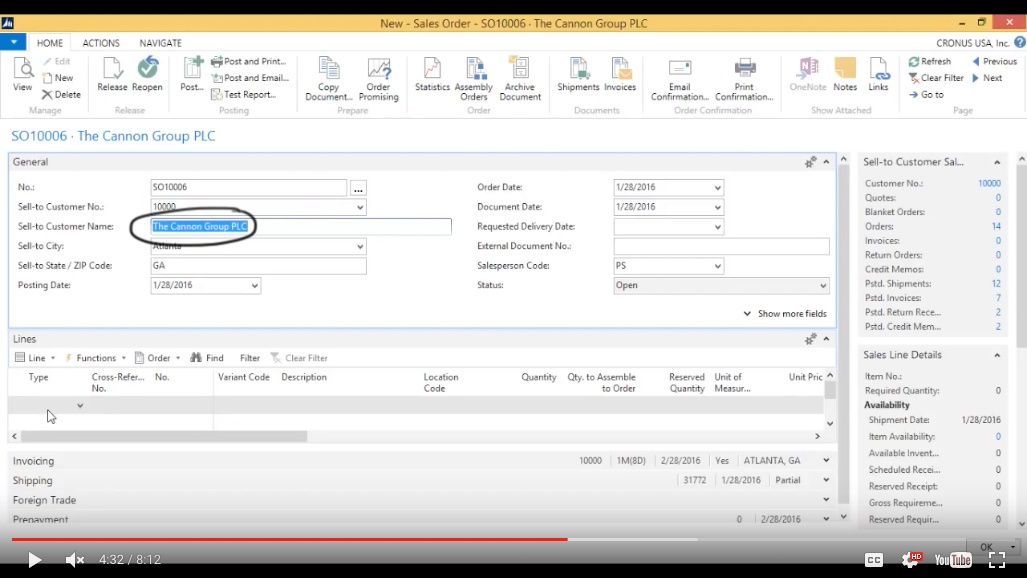
Task: Open the Posting Date picker
Action: 255,286
